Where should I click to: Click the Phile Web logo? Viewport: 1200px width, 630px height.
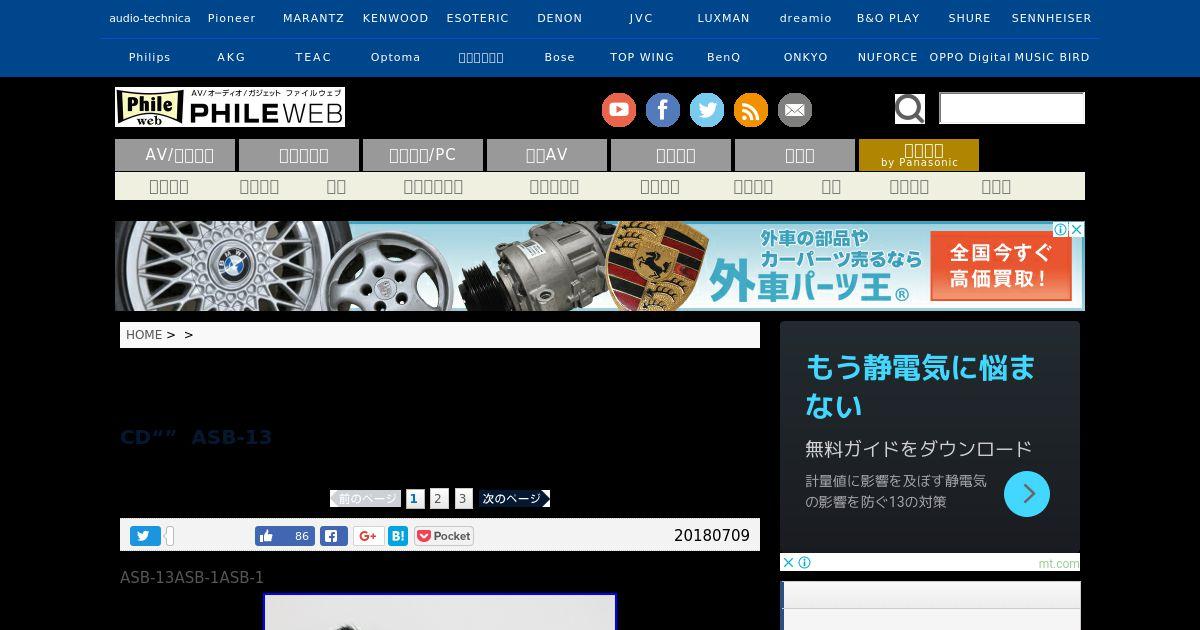(x=230, y=107)
